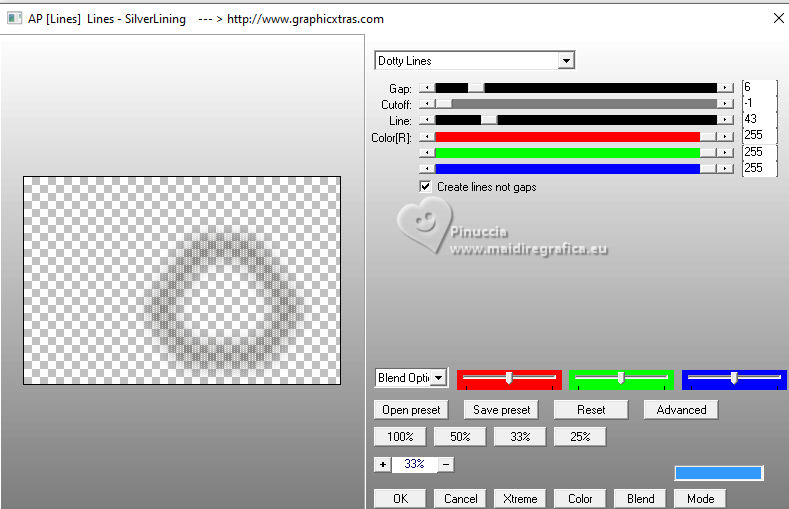Click the red Color[R] value field
Viewport: 789px width, 509px height.
760,135
